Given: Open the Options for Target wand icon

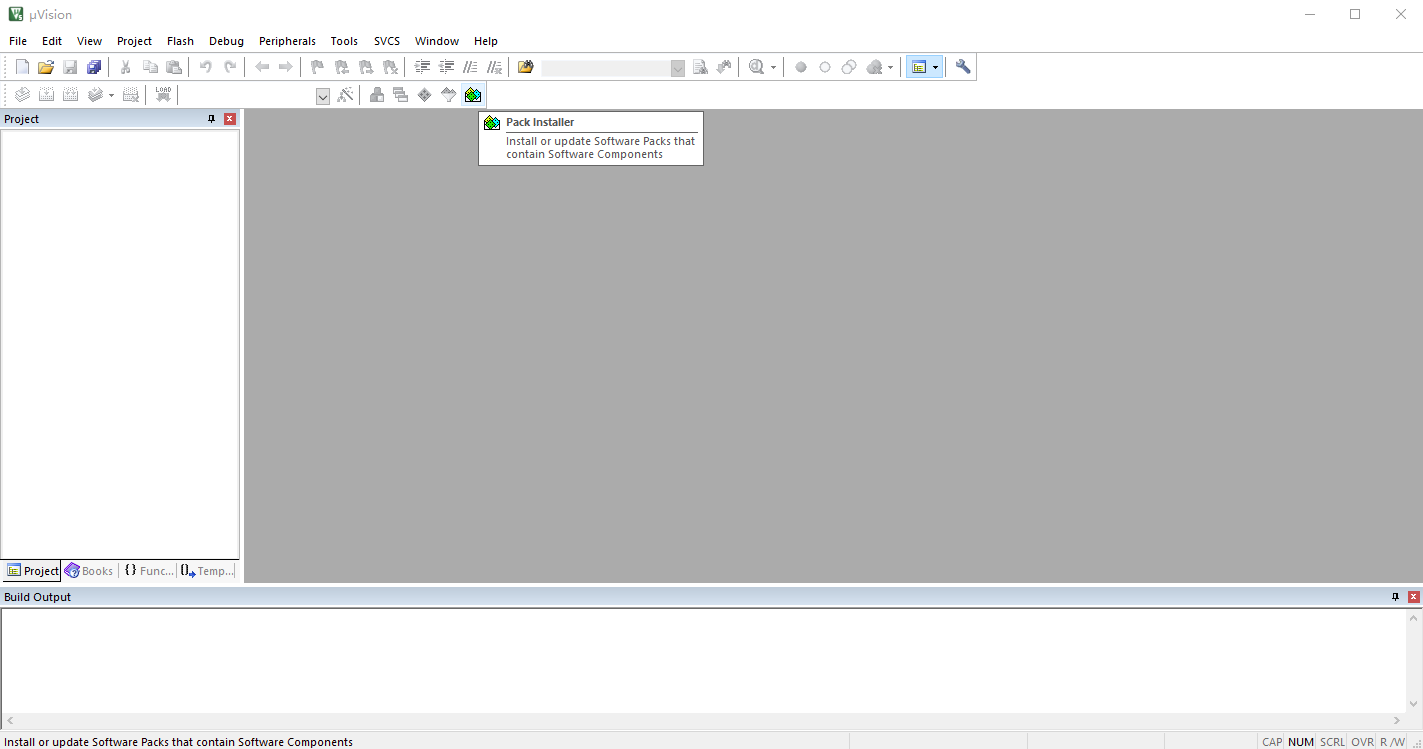Looking at the screenshot, I should [345, 95].
